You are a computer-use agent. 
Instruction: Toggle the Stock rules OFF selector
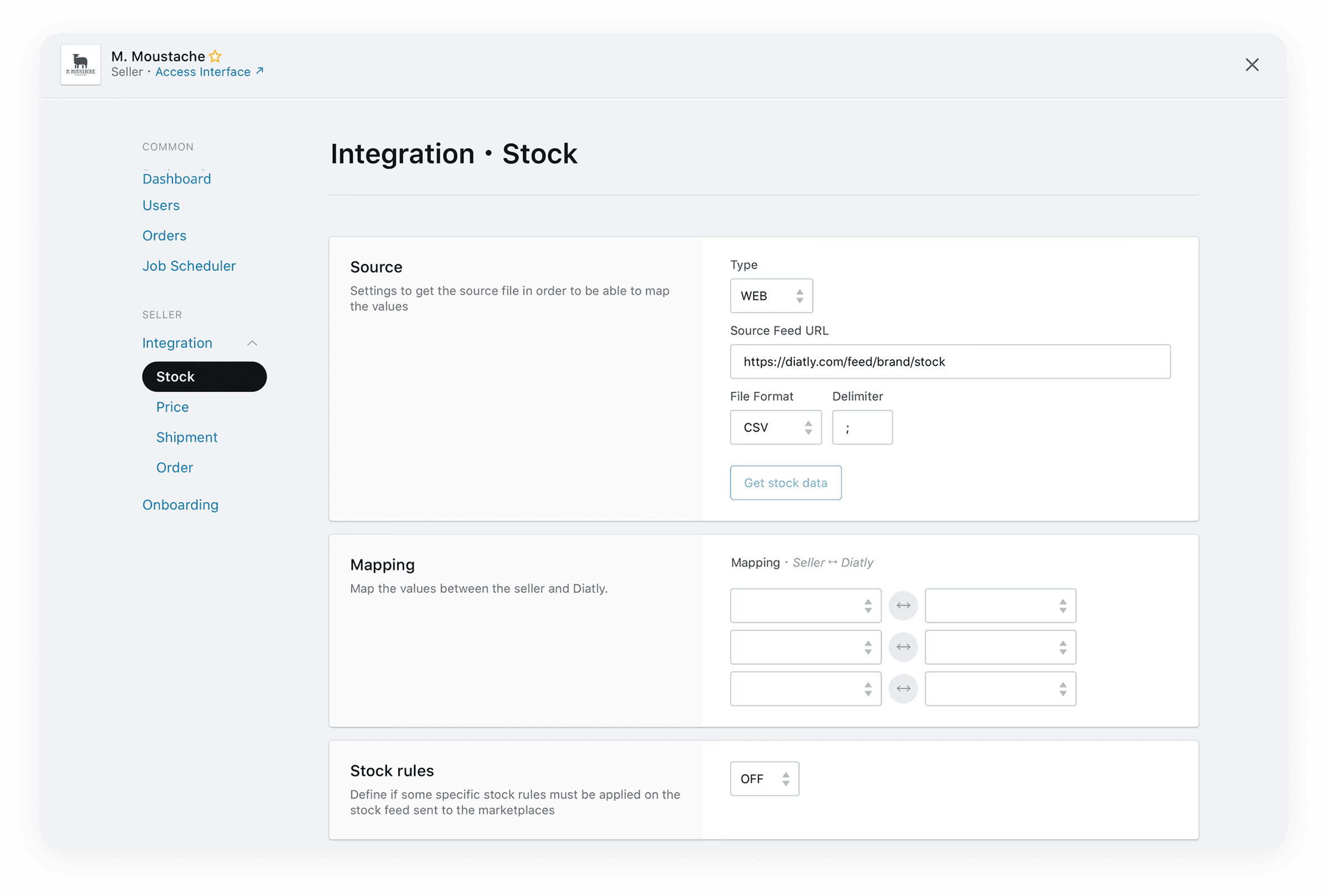click(x=764, y=779)
